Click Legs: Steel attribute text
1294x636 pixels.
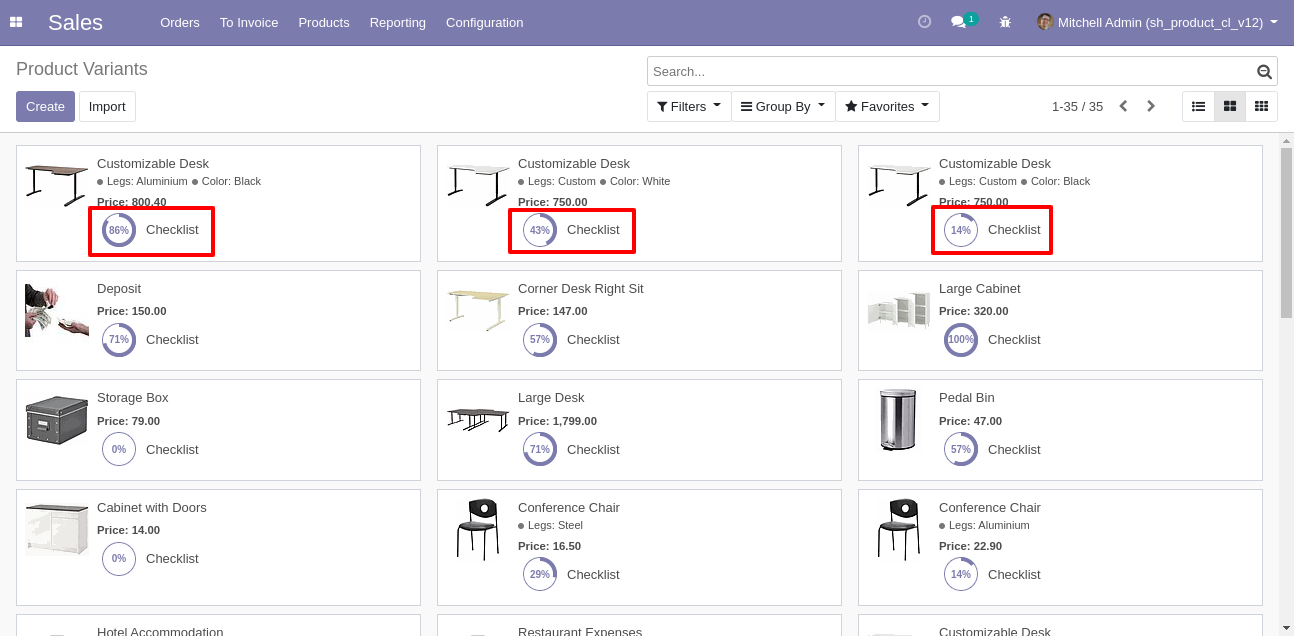click(x=556, y=526)
